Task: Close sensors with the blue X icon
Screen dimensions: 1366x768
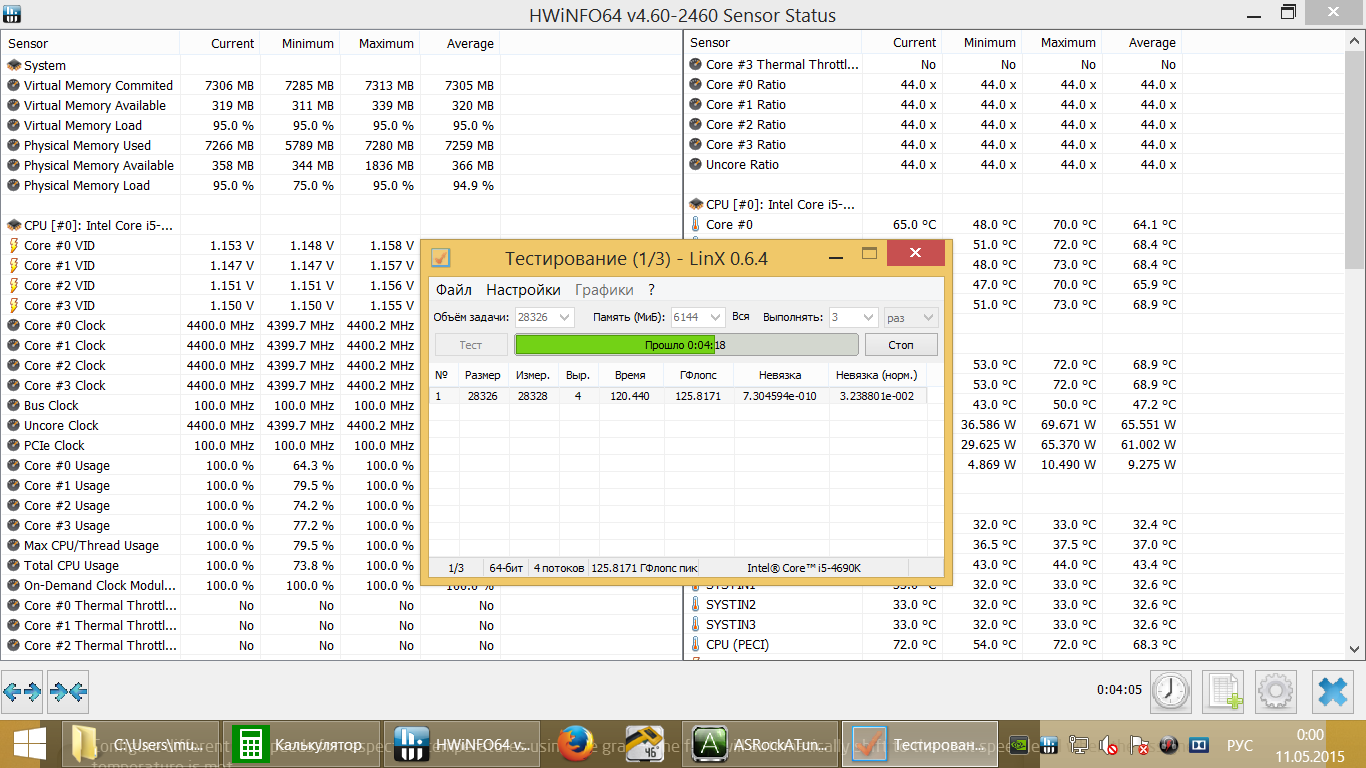Action: coord(1332,691)
